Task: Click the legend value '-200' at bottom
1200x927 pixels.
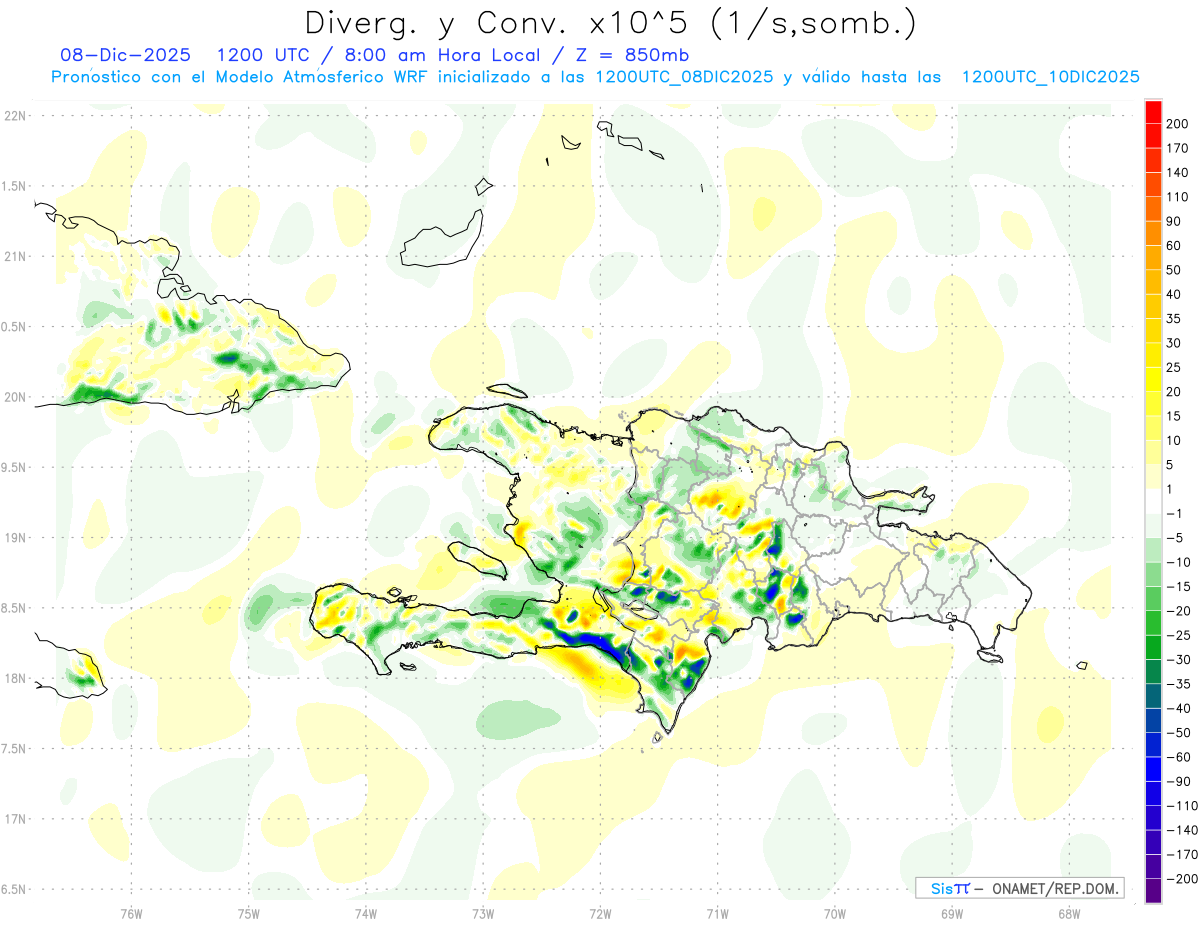Action: 1181,879
